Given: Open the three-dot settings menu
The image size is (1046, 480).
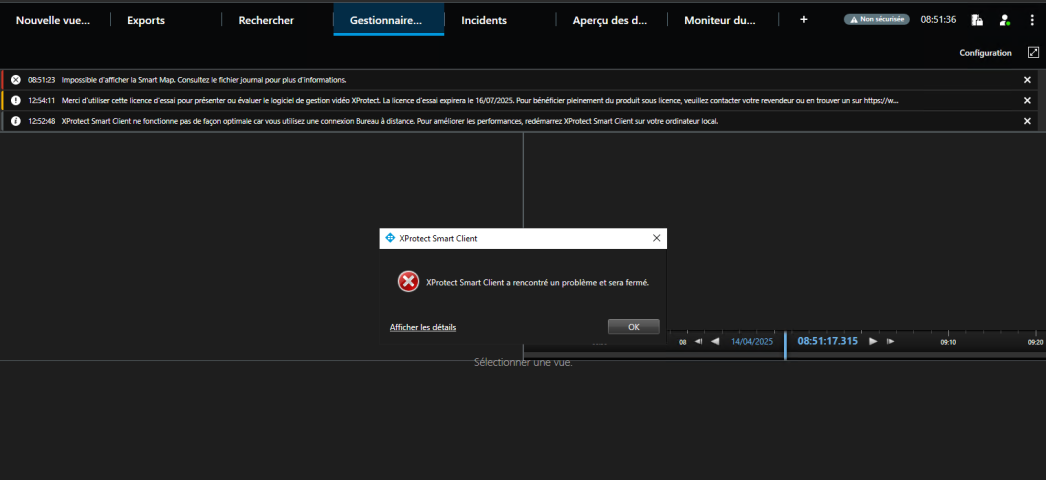Looking at the screenshot, I should [1032, 20].
